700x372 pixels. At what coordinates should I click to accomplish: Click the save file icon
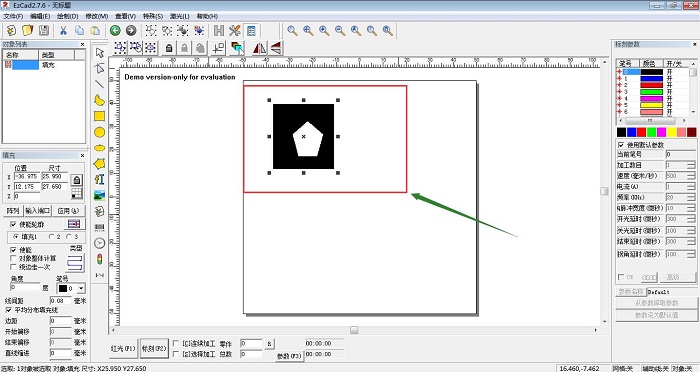coord(43,30)
